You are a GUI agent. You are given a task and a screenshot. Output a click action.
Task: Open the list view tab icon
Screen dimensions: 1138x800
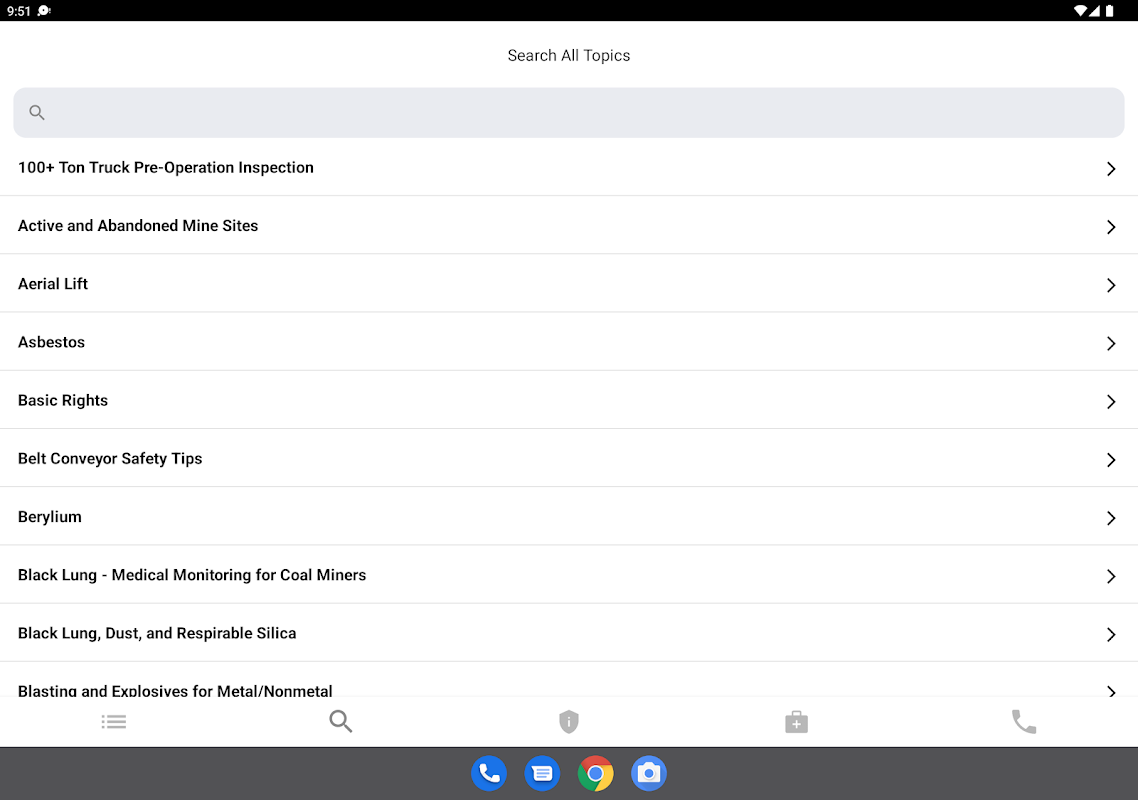click(x=114, y=722)
